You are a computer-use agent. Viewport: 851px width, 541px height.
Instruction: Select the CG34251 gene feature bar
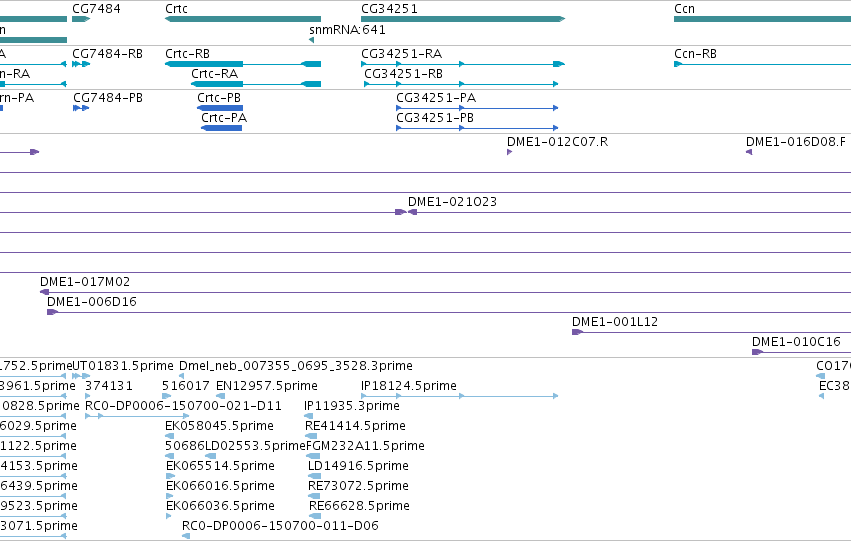pos(463,19)
